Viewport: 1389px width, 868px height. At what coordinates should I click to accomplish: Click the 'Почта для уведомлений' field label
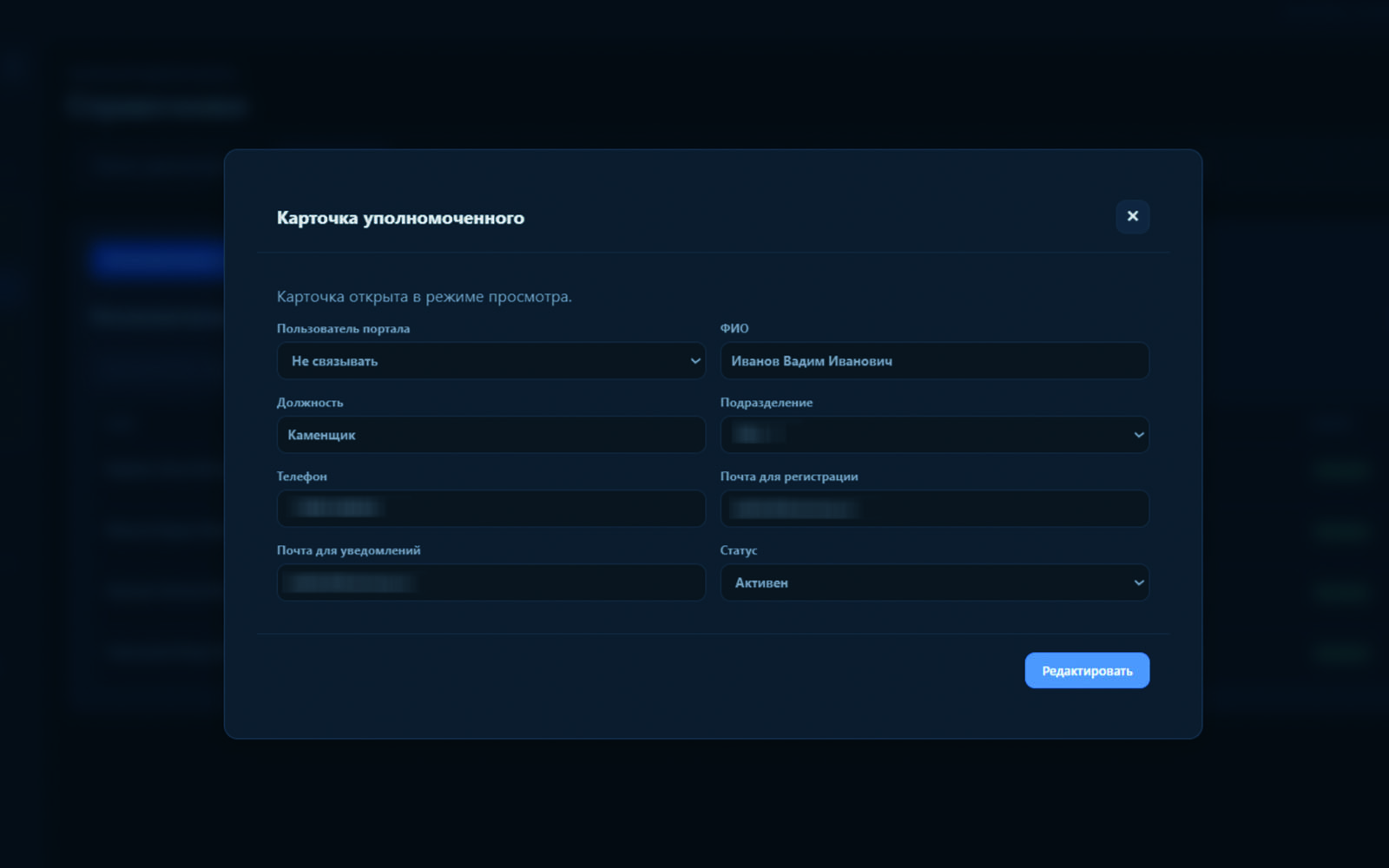[348, 550]
